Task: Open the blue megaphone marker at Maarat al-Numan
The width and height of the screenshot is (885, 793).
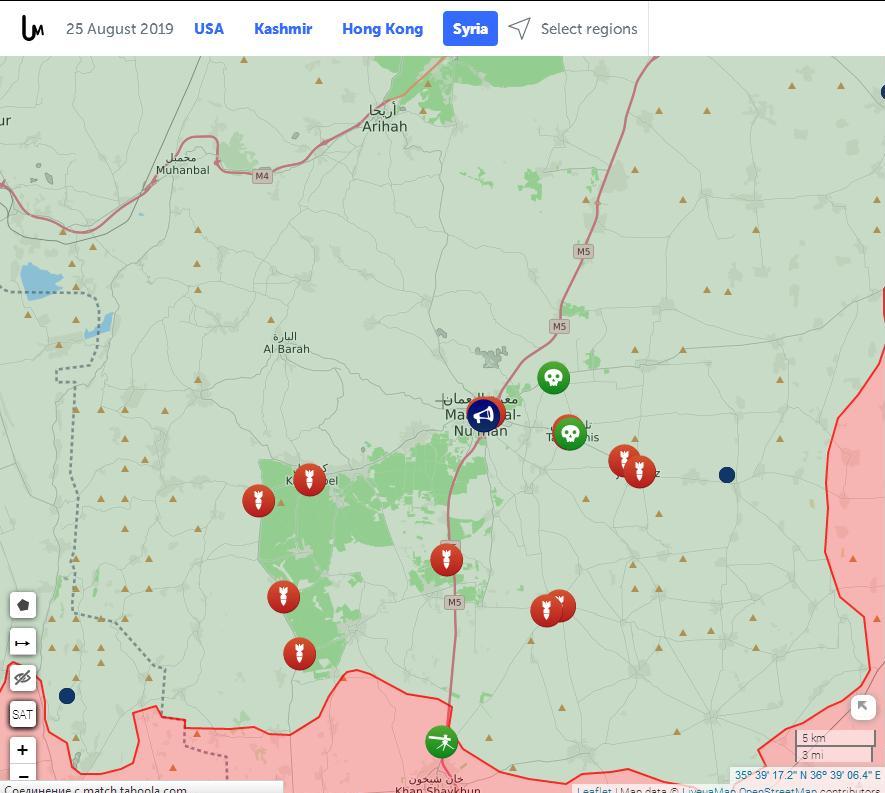Action: pyautogui.click(x=483, y=415)
